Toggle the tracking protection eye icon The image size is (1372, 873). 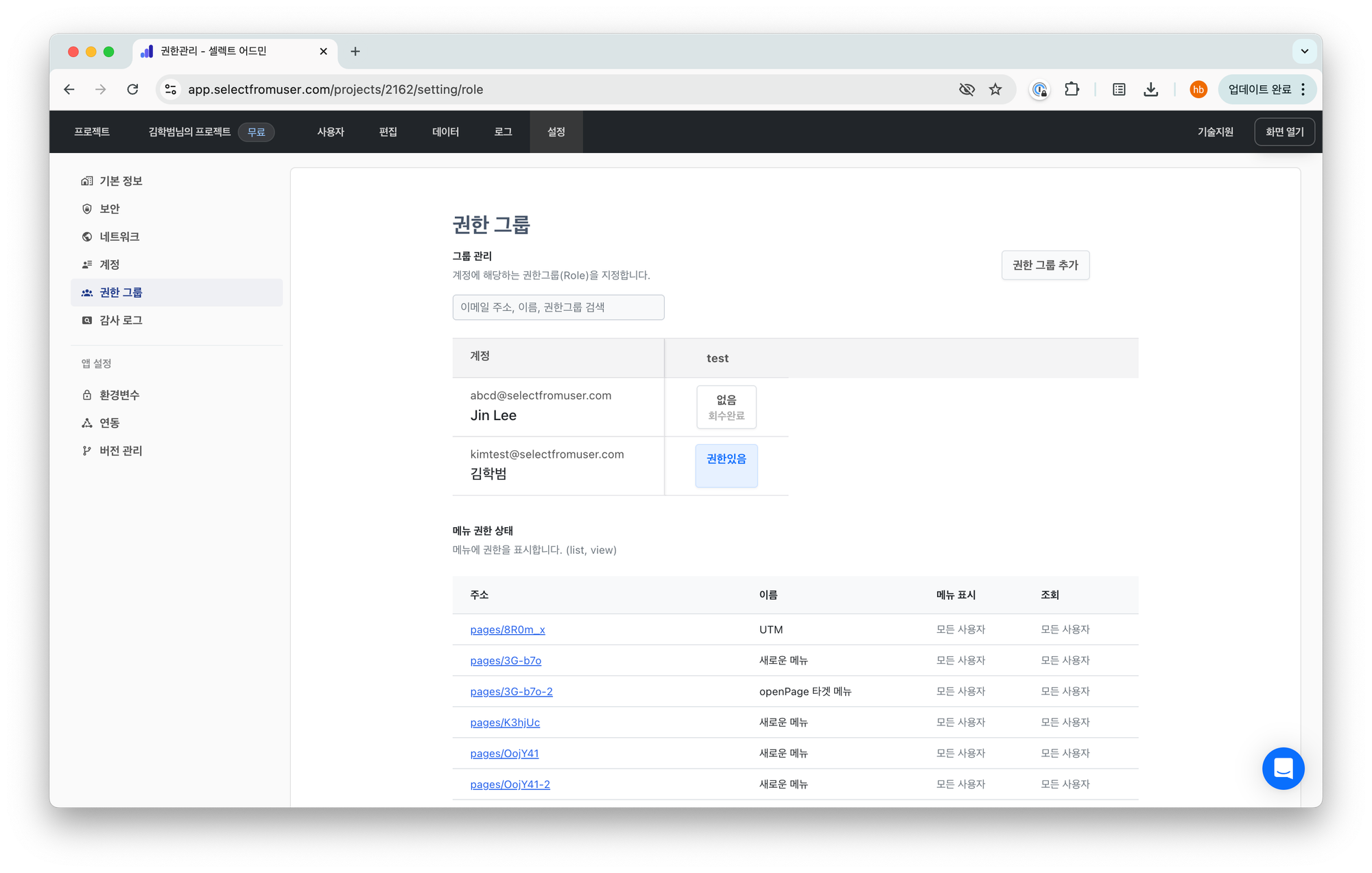(967, 89)
